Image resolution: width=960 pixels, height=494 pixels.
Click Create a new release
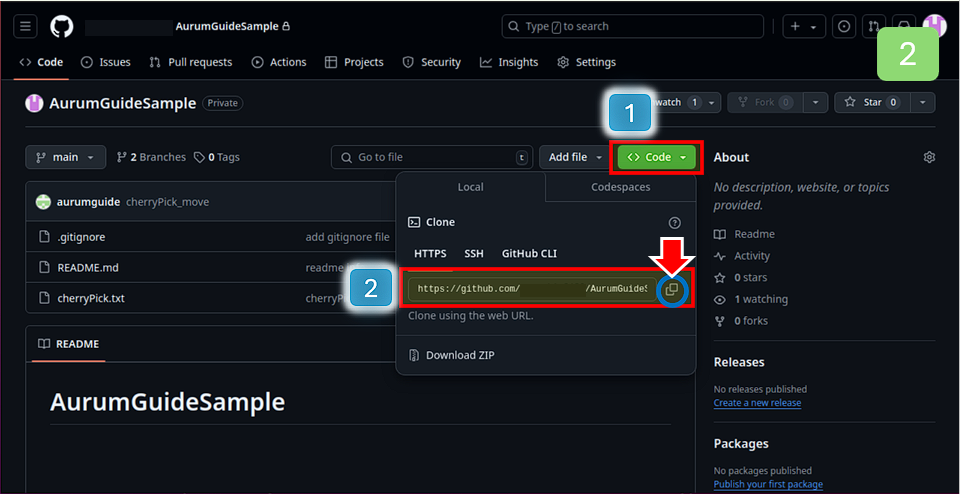[757, 403]
